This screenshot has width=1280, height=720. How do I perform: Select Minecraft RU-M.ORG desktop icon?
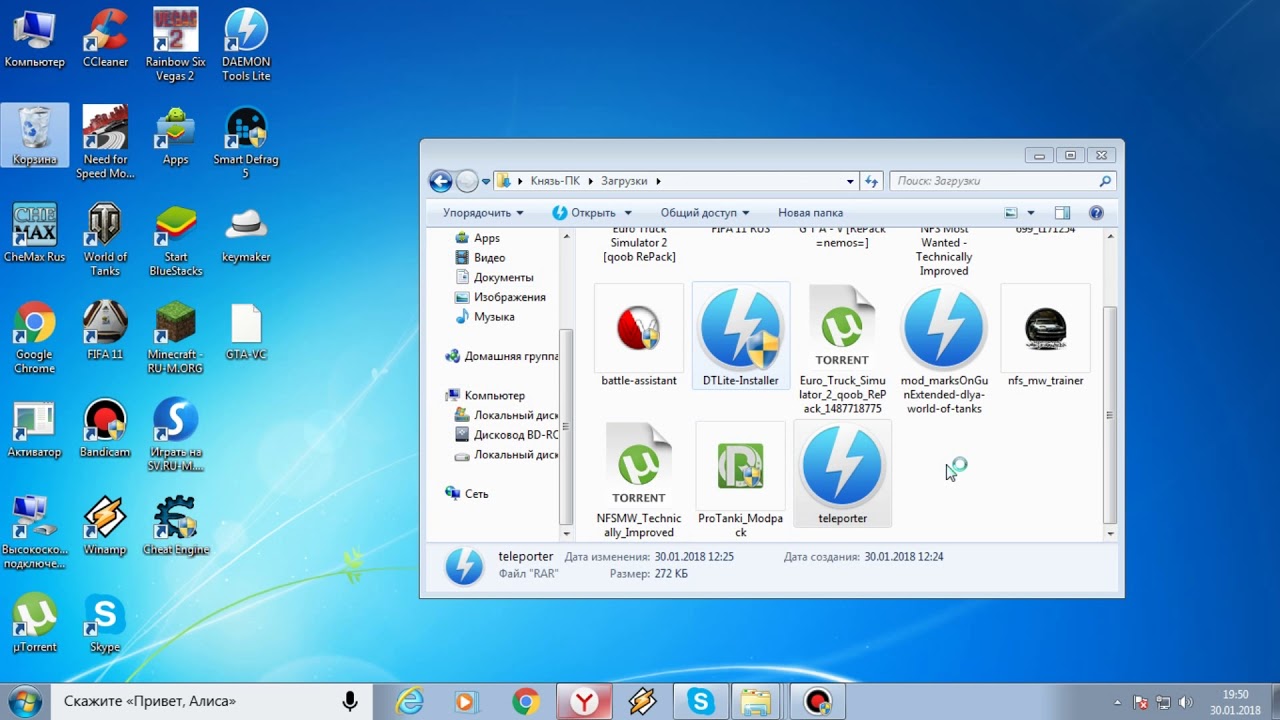(175, 338)
